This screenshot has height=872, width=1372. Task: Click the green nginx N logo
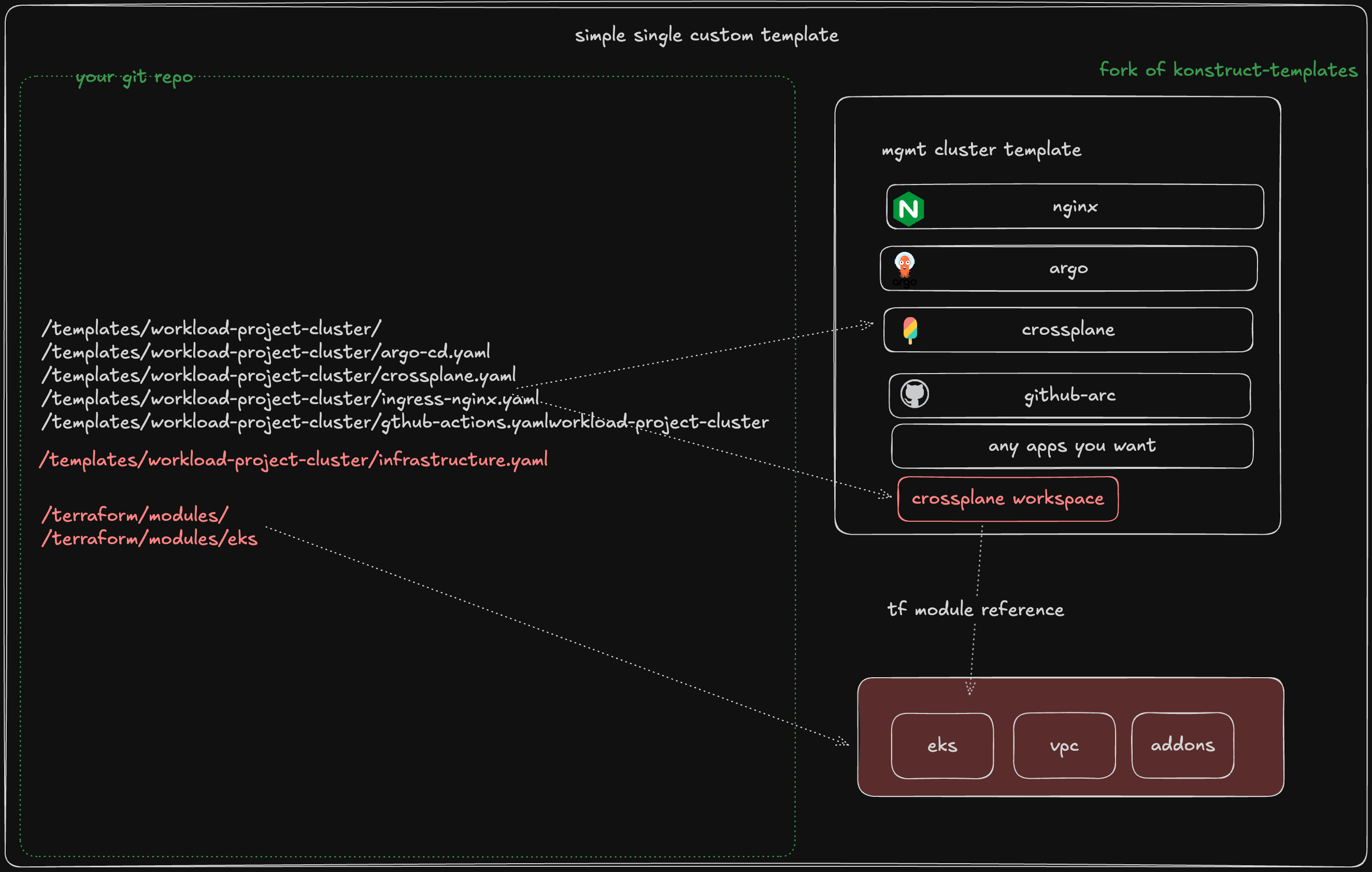pos(908,209)
